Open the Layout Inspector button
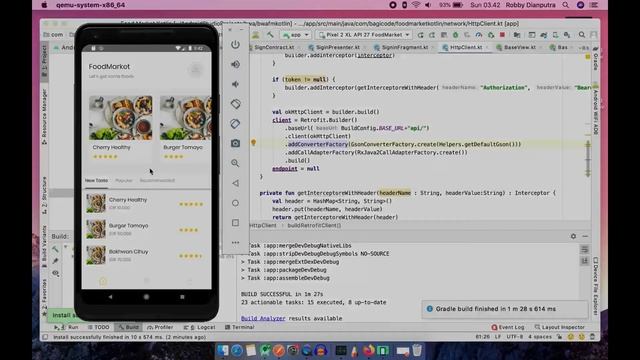 point(560,327)
